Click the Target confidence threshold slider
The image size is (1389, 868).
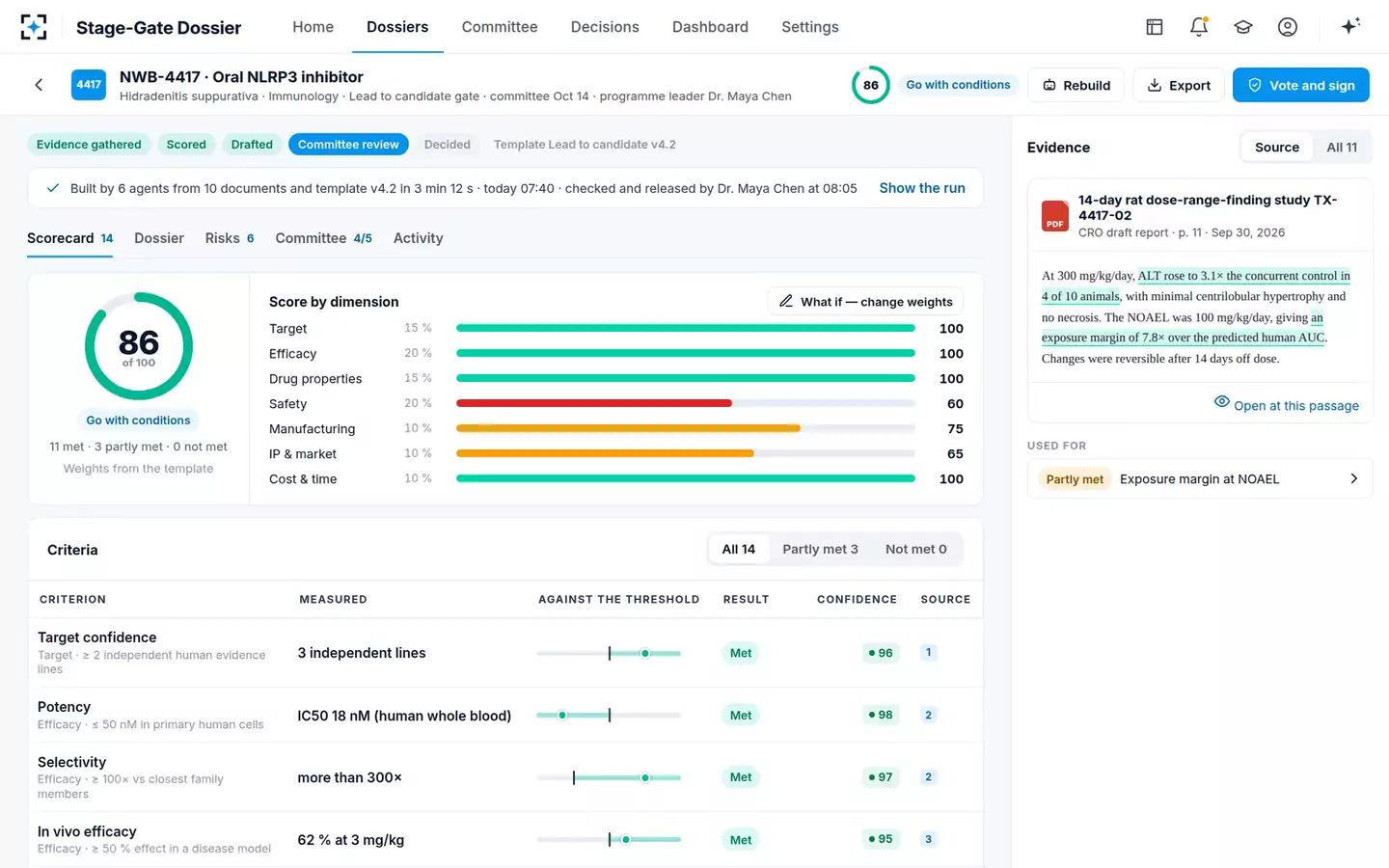click(609, 653)
